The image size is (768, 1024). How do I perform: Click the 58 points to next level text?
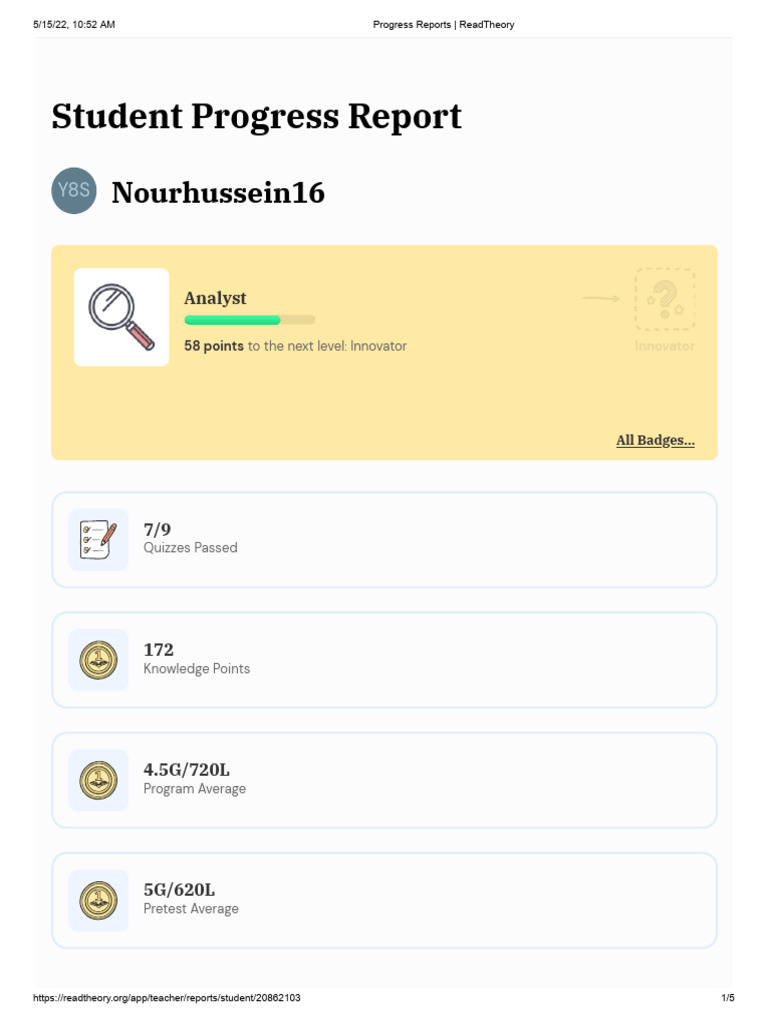point(295,346)
